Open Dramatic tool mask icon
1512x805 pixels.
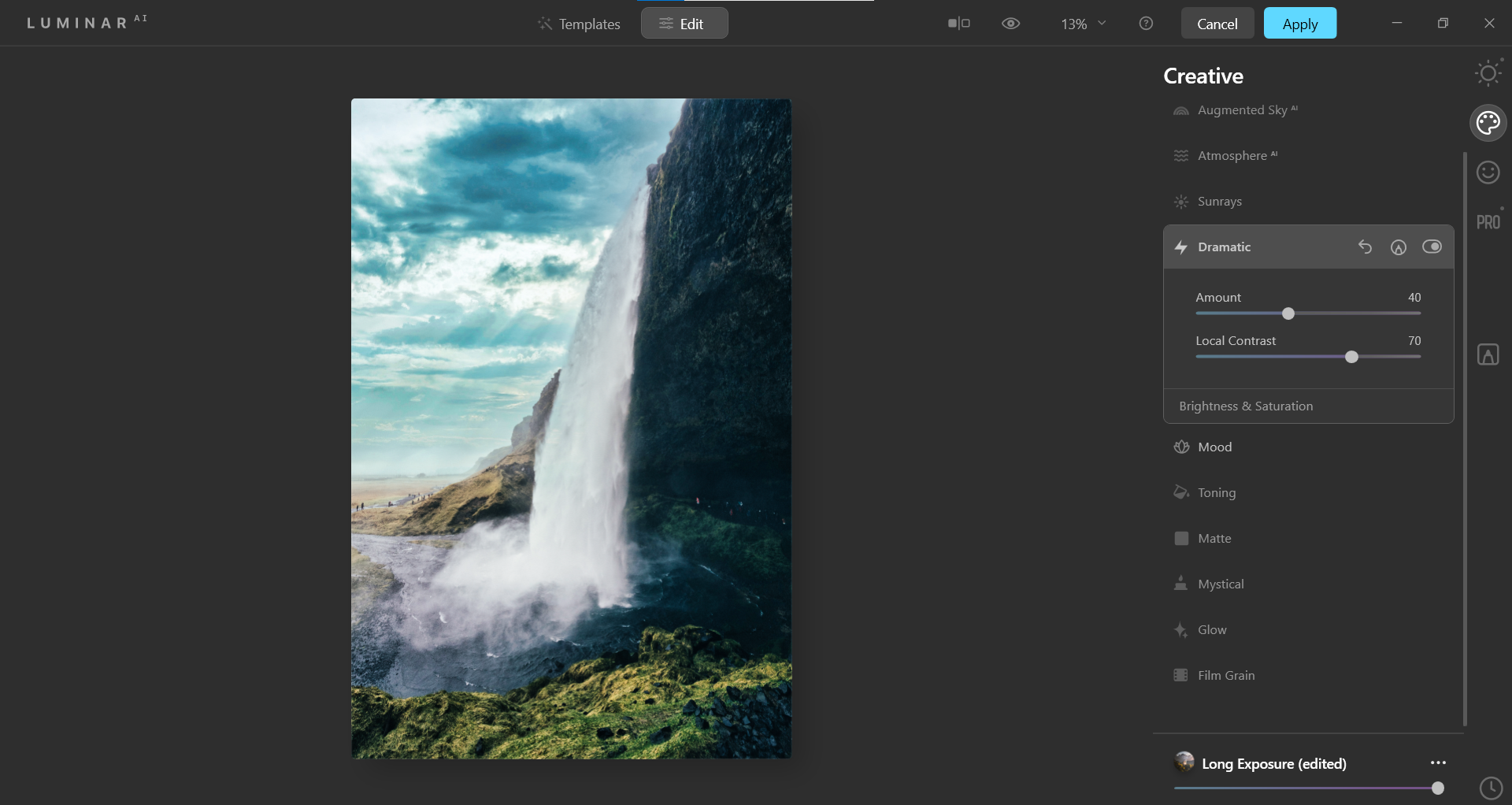pos(1398,247)
